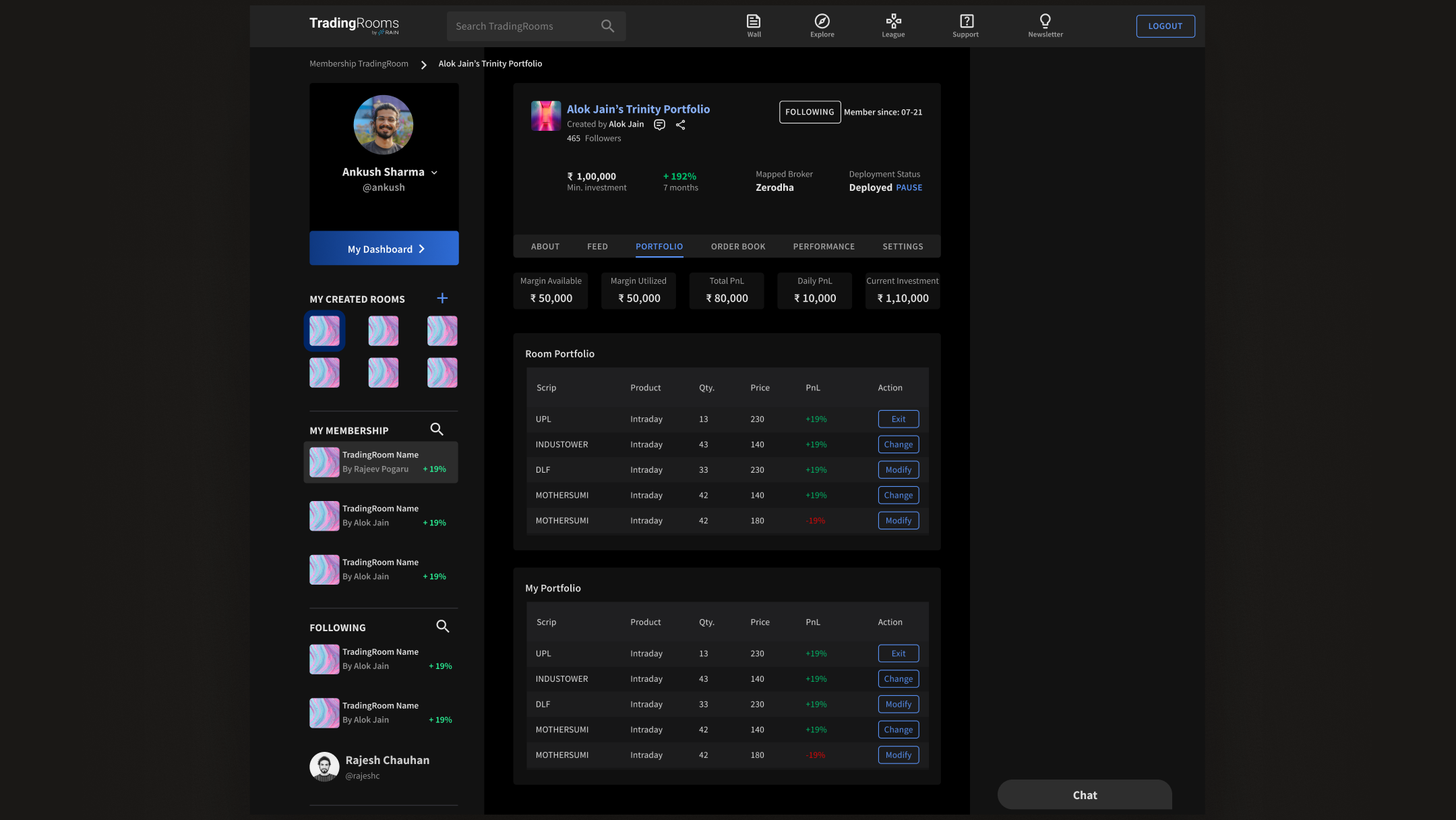Open the Performance tab
Viewport: 1456px width, 820px height.
[824, 247]
